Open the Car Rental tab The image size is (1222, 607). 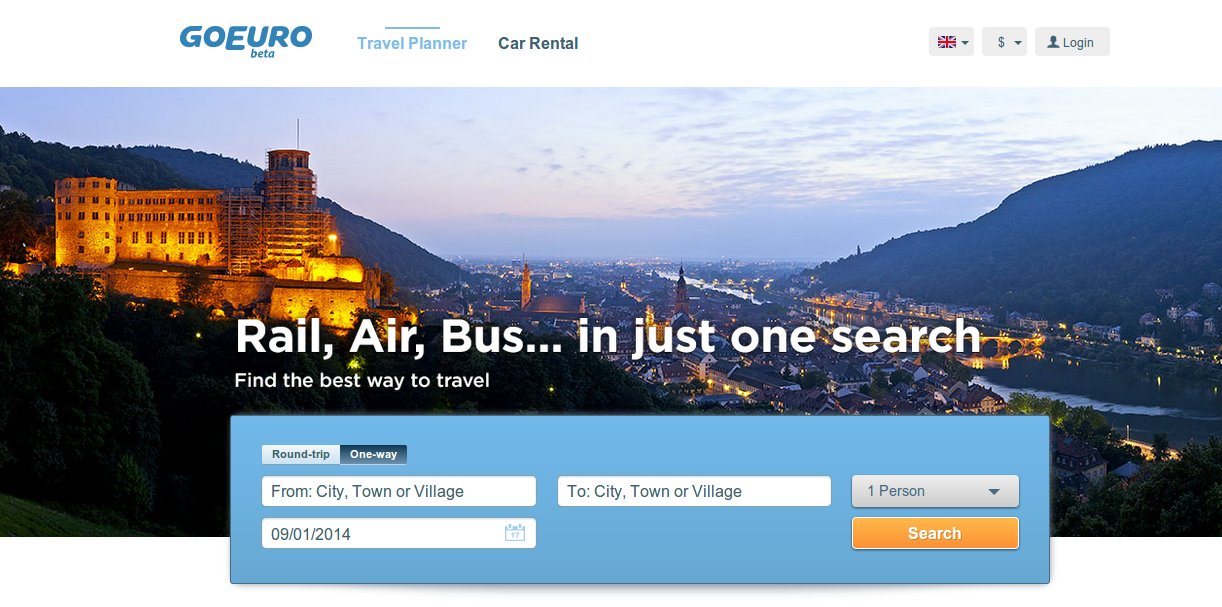coord(538,43)
